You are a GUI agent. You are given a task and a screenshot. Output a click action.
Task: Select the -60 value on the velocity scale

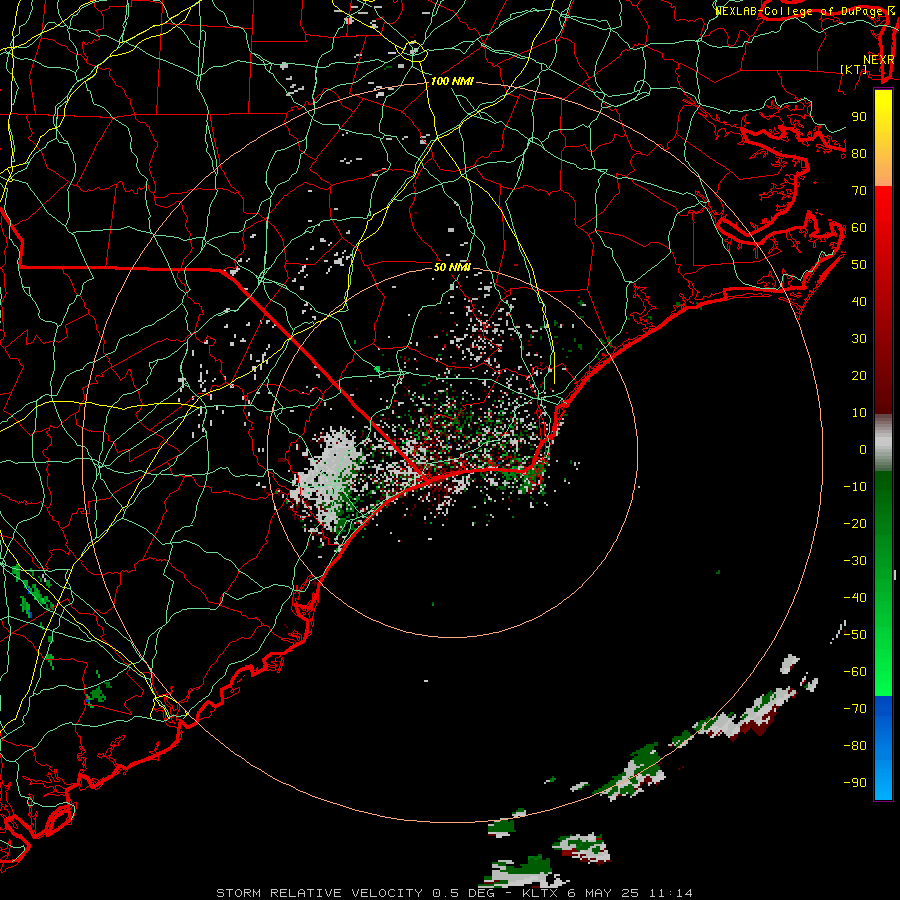click(855, 672)
